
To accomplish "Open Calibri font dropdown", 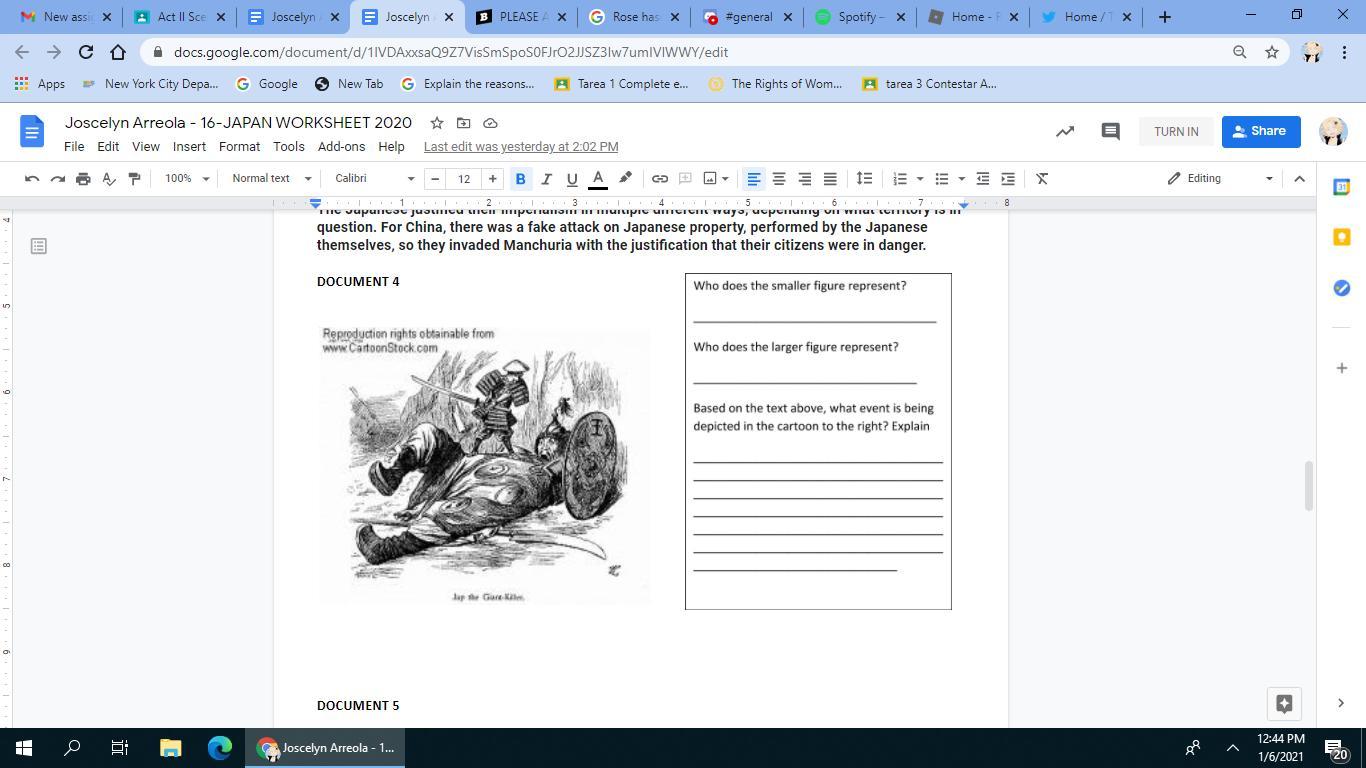I will point(374,178).
